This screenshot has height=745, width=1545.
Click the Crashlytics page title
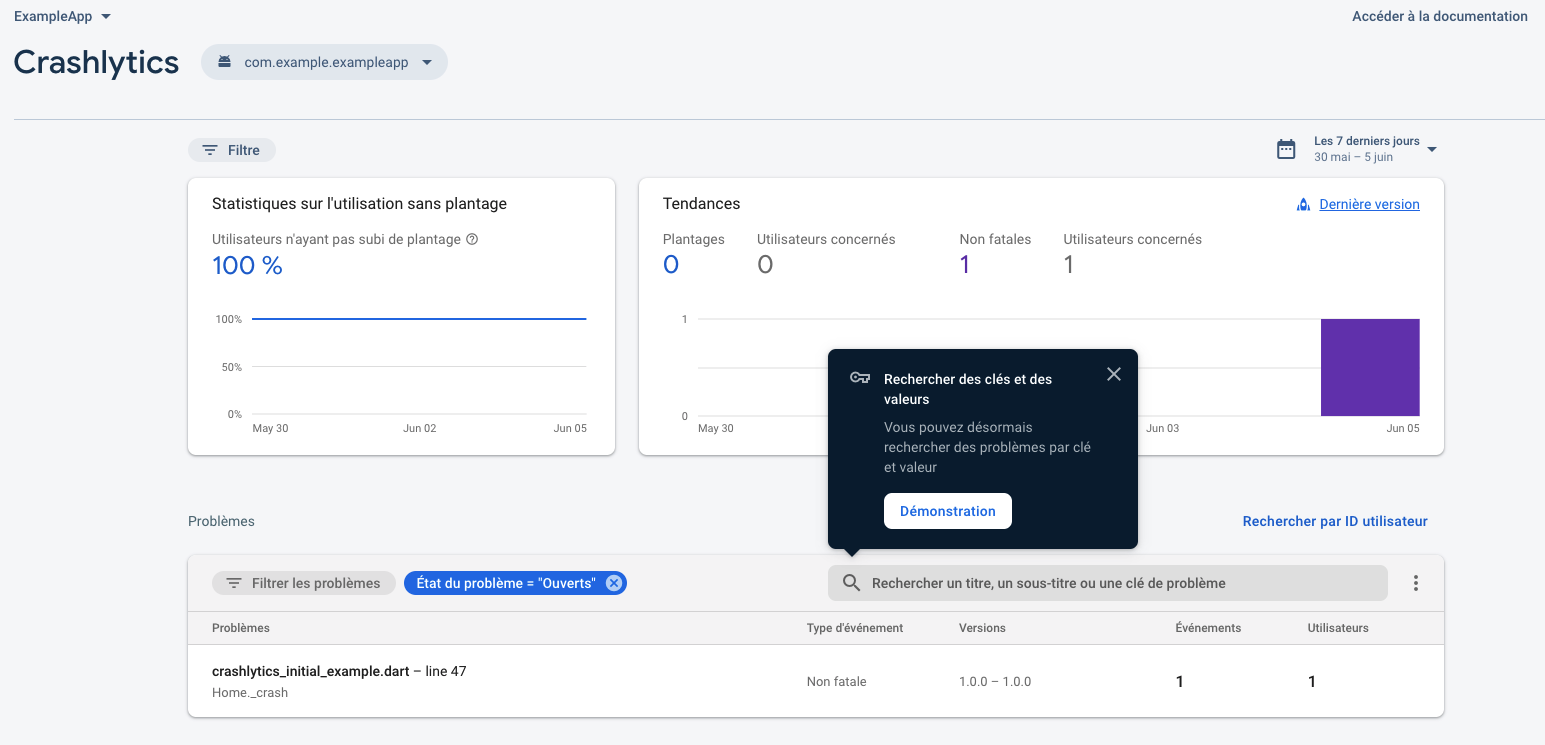pyautogui.click(x=96, y=62)
